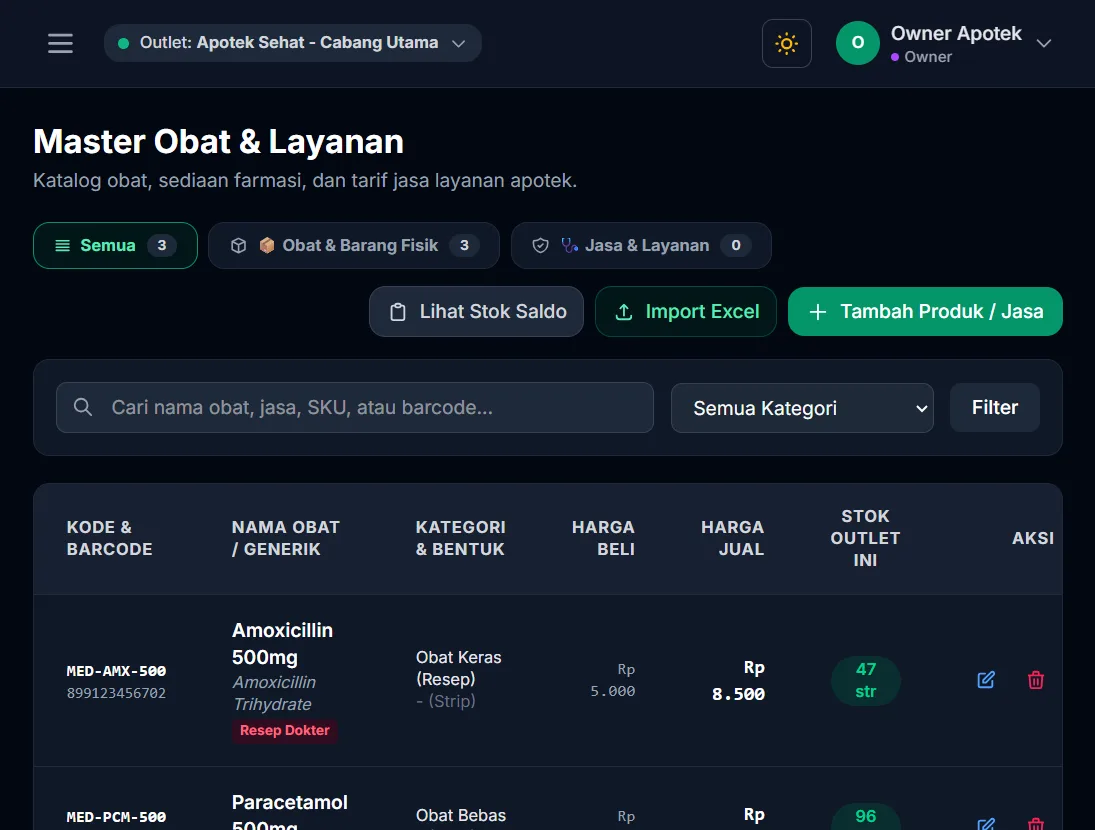Edit the Amoxicillin 500mg row
This screenshot has width=1095, height=830.
pyautogui.click(x=985, y=679)
